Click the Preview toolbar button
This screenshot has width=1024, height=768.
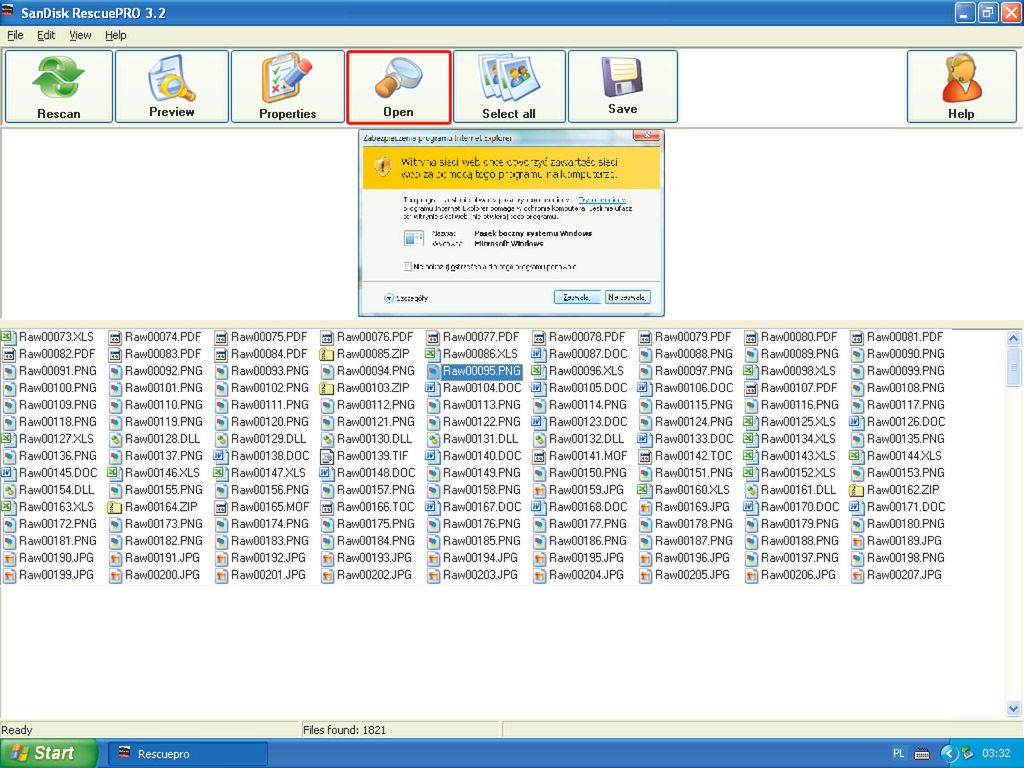pos(172,86)
